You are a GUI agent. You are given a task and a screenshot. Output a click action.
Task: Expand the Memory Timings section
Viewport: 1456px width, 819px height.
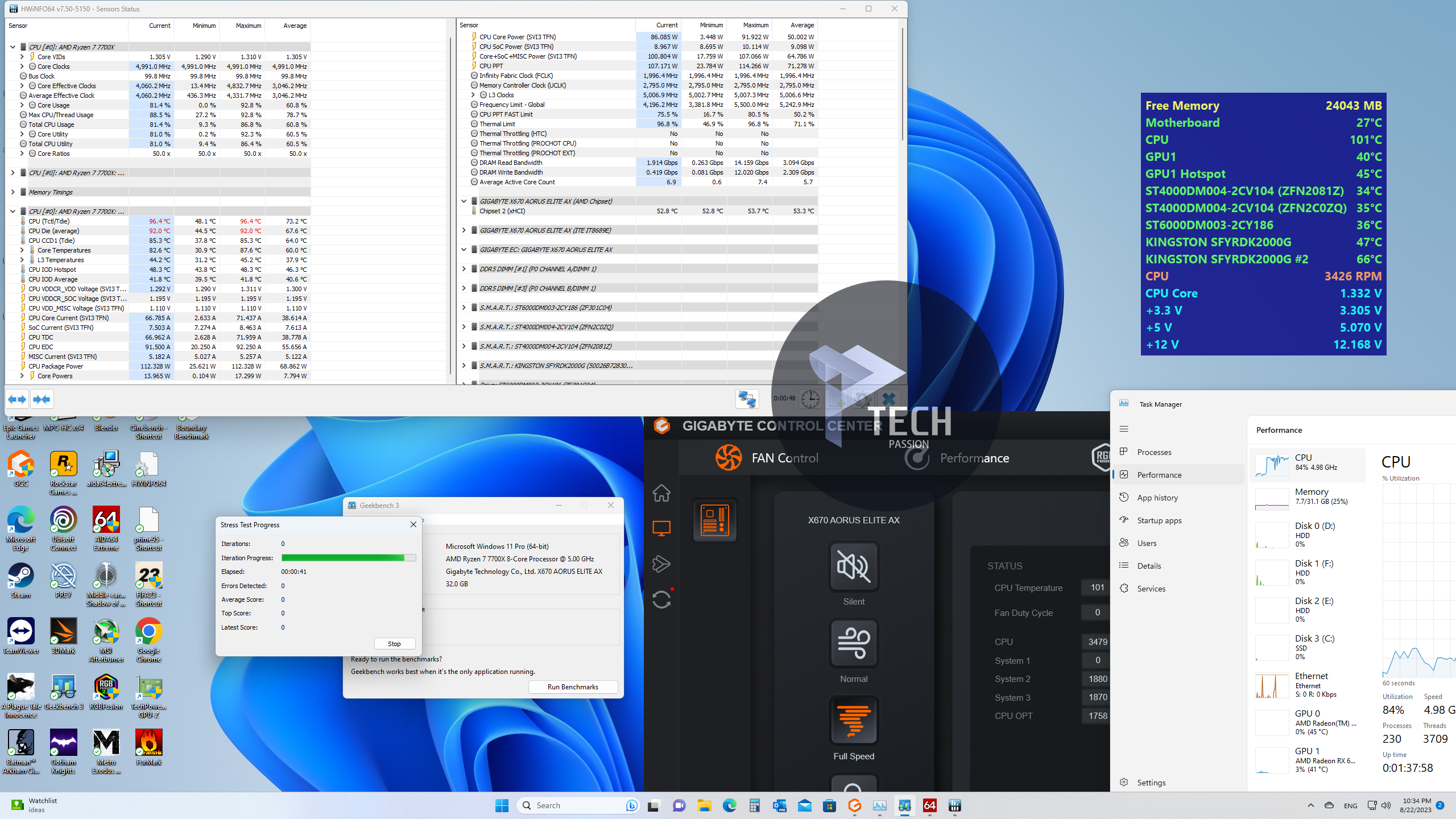pyautogui.click(x=13, y=192)
